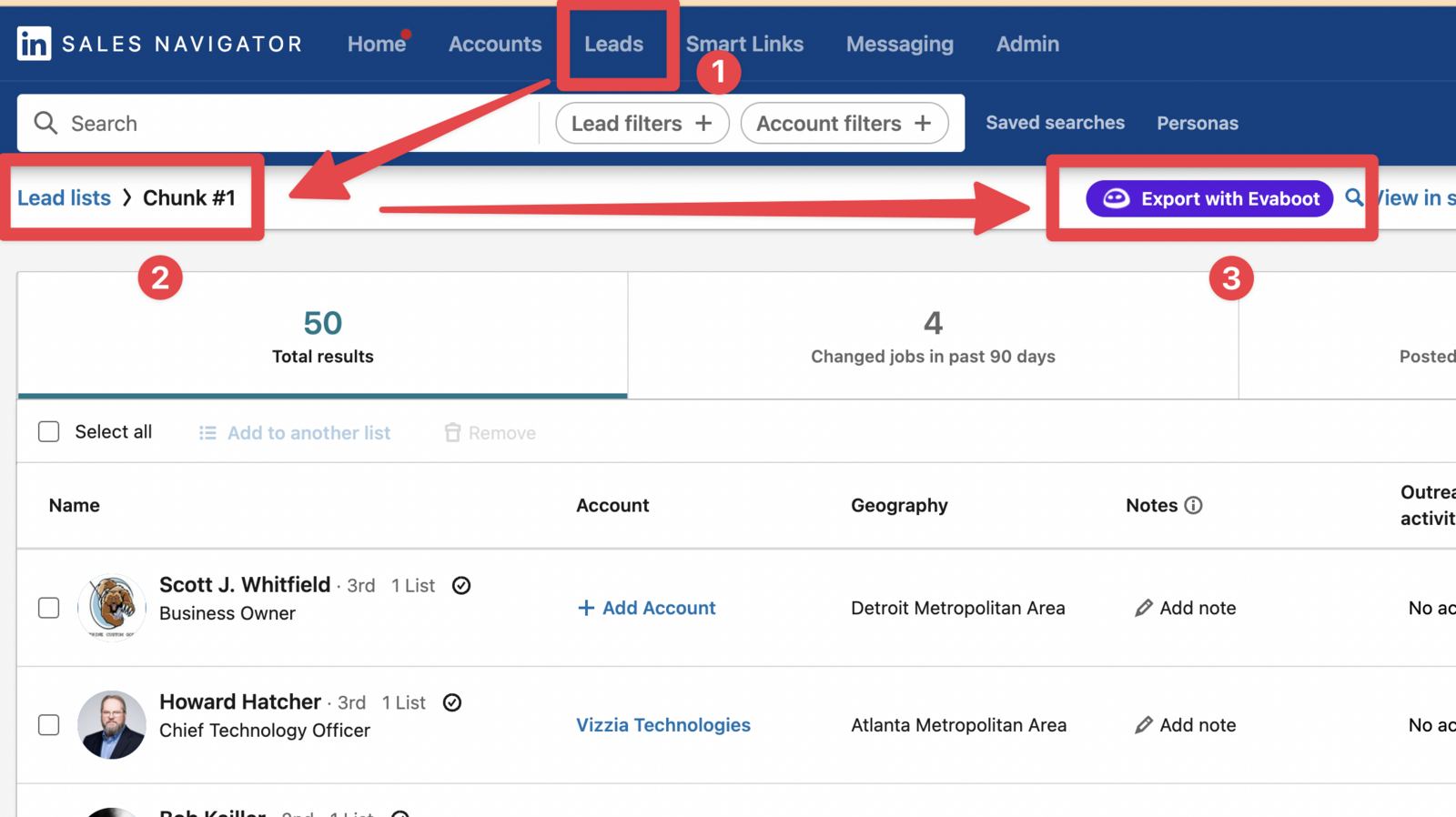This screenshot has height=817, width=1456.
Task: Click the Evaboot robot icon
Action: pyautogui.click(x=1117, y=198)
